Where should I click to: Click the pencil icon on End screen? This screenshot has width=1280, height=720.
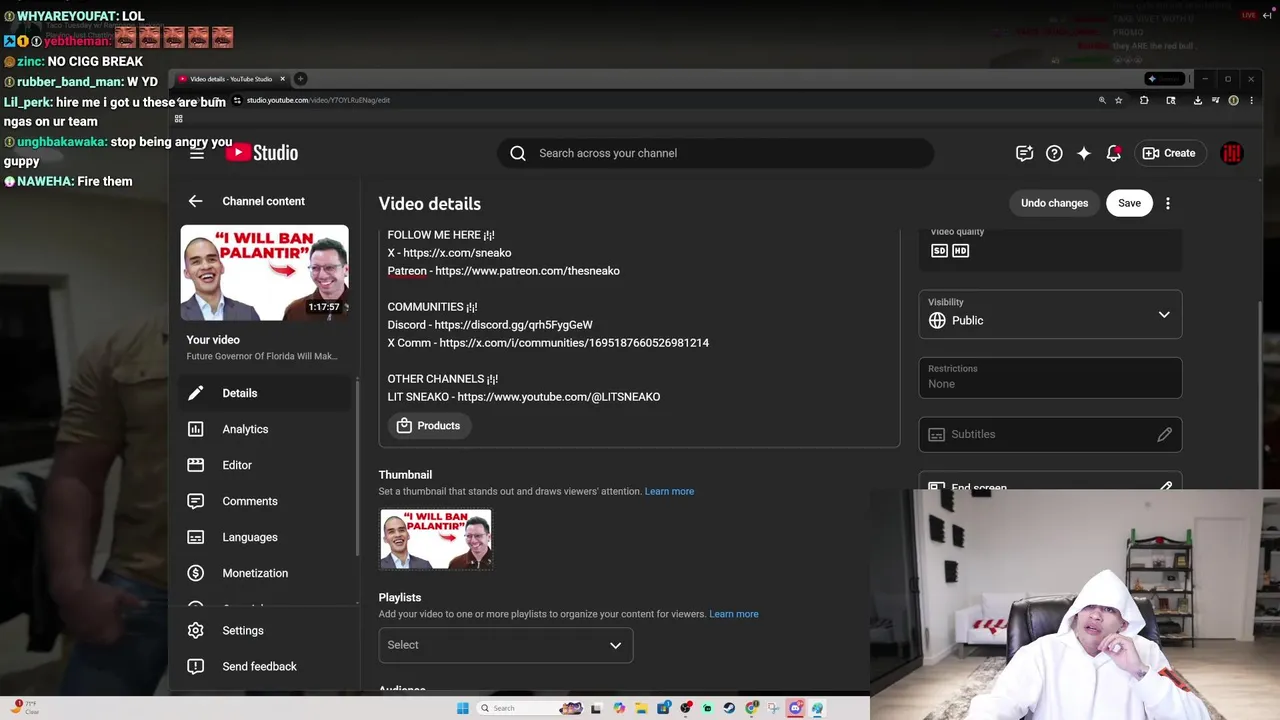pos(1164,486)
